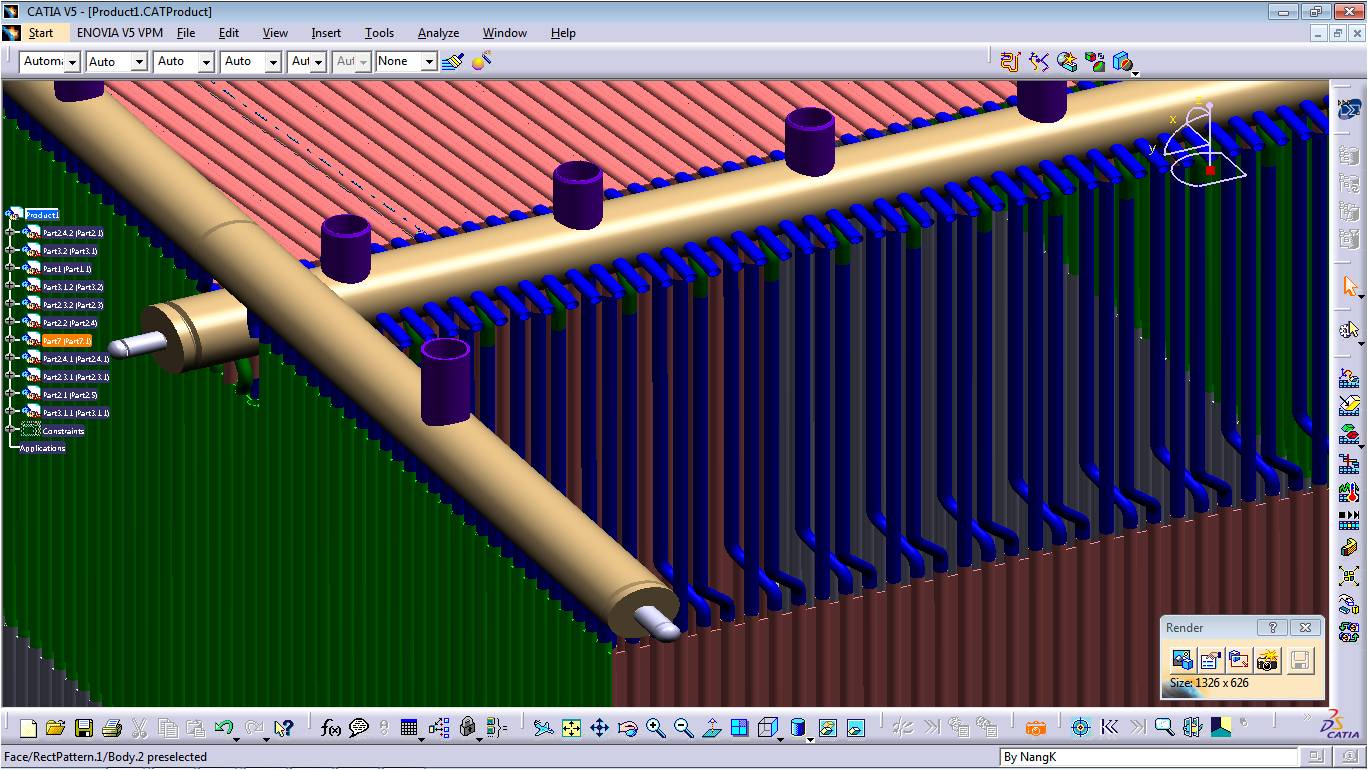This screenshot has width=1368, height=770.
Task: Click the Formula f(x) icon
Action: click(331, 728)
